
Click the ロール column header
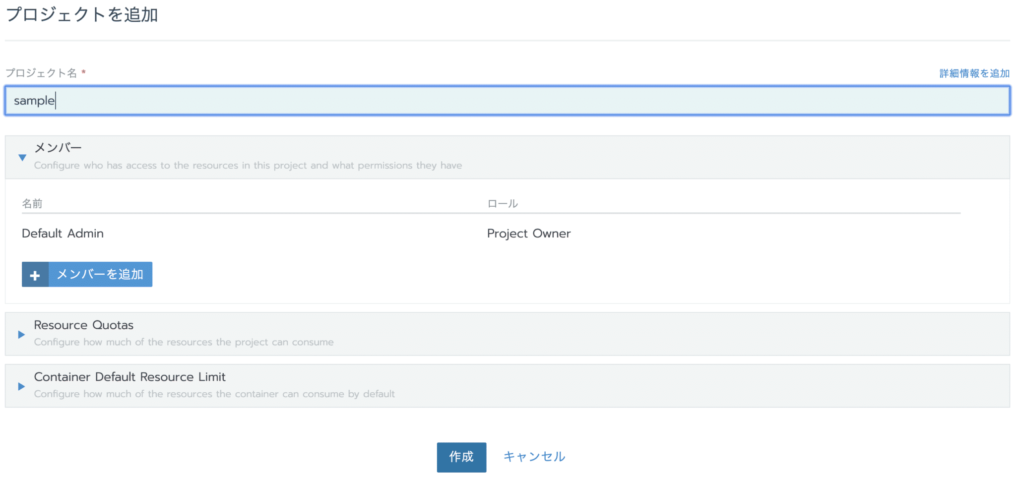click(502, 204)
